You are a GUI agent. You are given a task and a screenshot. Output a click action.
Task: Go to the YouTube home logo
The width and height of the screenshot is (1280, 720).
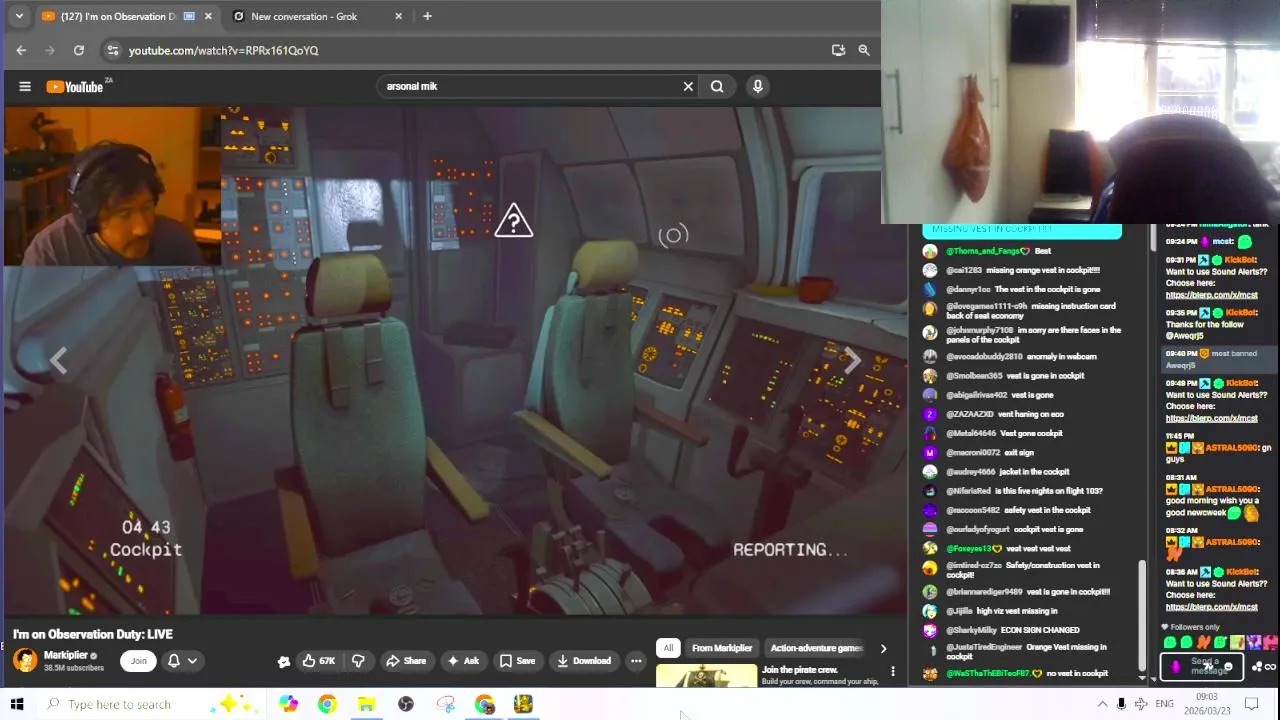point(75,87)
